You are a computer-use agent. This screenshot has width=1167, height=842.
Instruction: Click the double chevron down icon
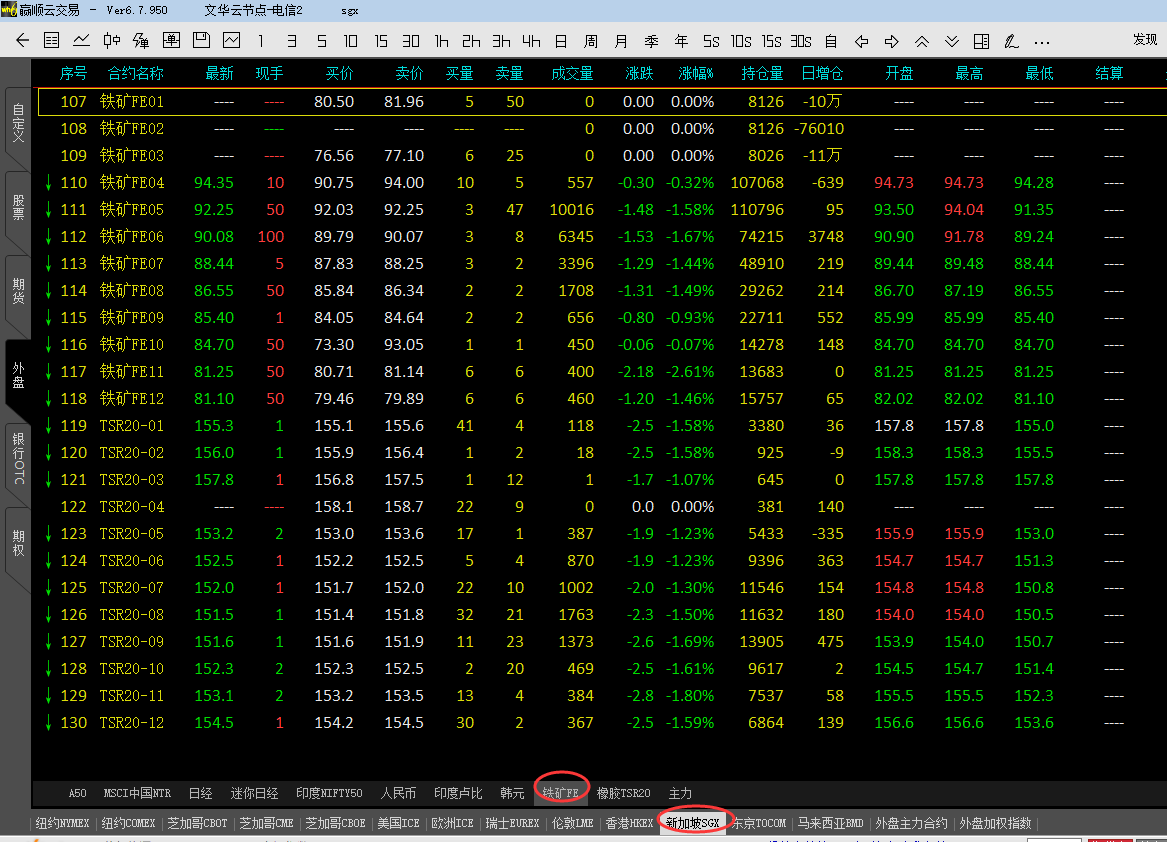pos(952,41)
